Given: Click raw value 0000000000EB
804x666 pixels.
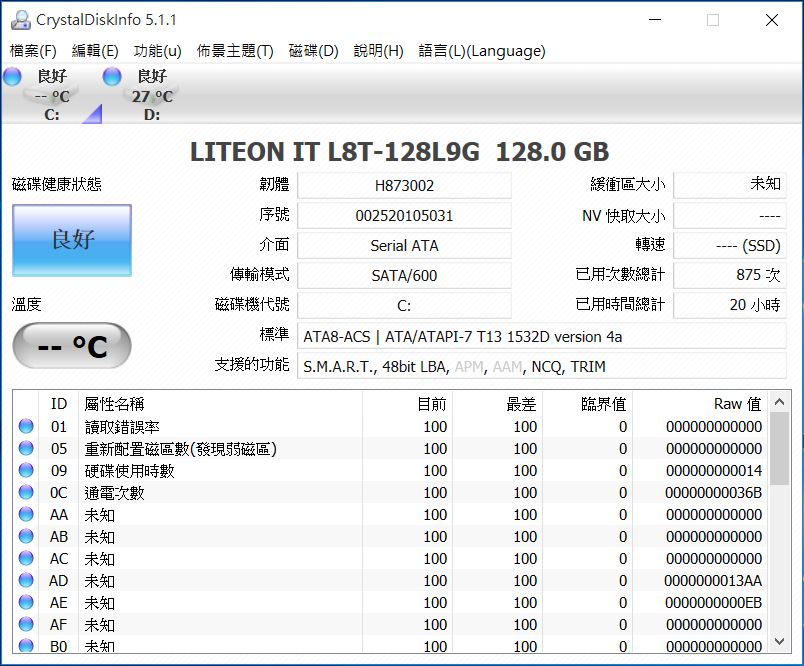Looking at the screenshot, I should point(713,603).
